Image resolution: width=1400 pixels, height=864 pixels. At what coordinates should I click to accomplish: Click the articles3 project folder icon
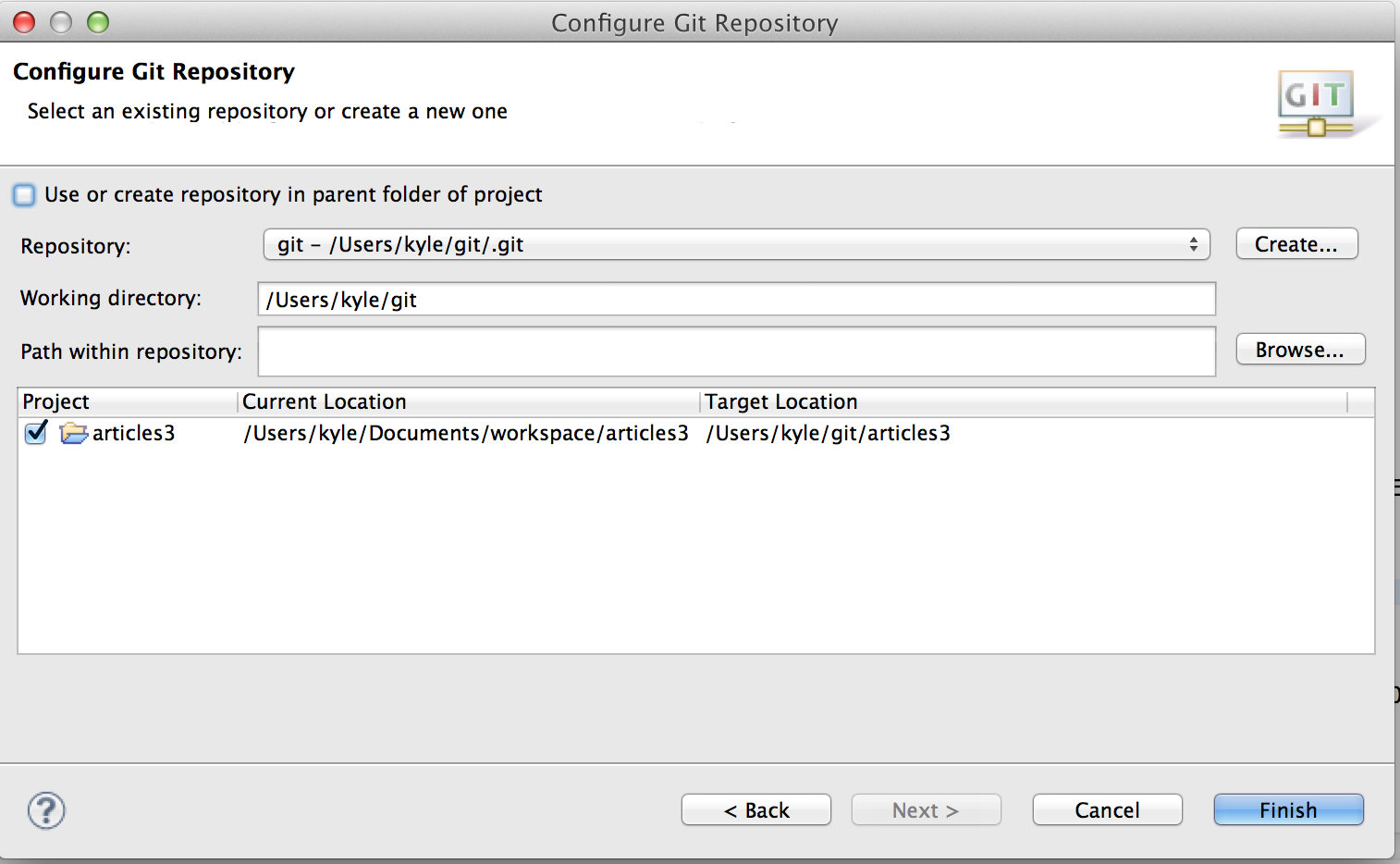coord(73,433)
